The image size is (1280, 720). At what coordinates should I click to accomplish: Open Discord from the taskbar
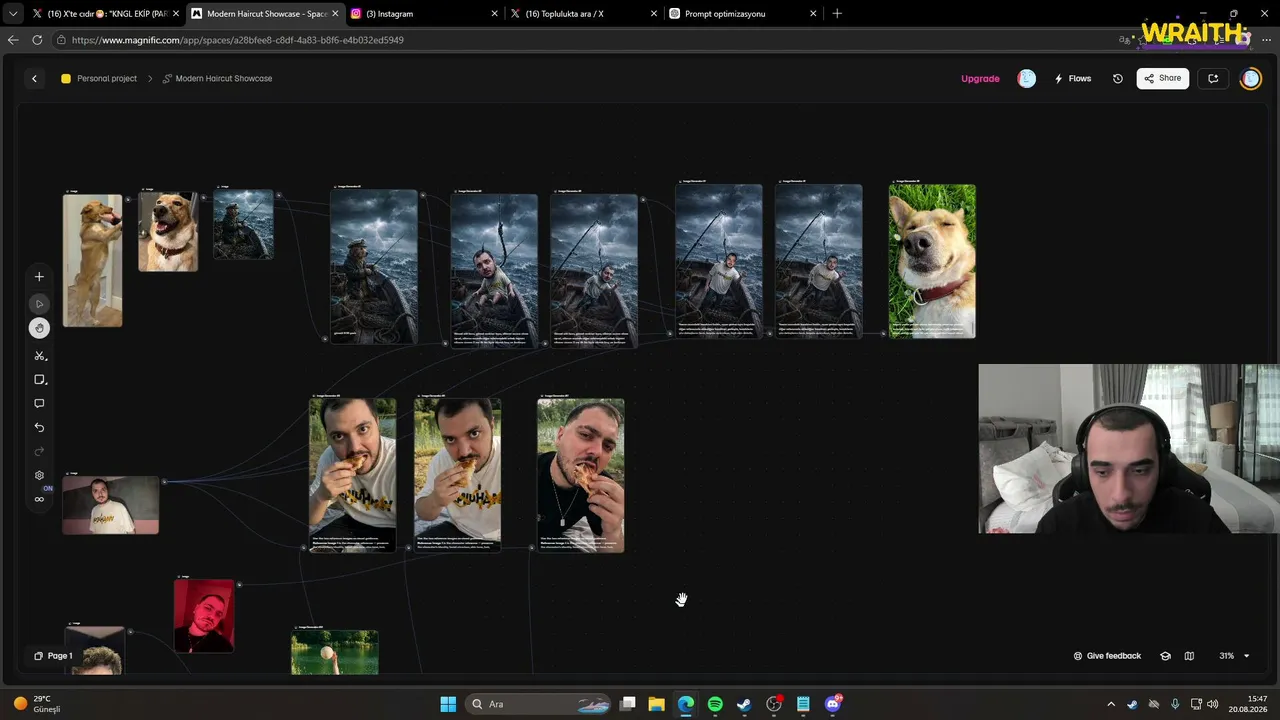833,704
